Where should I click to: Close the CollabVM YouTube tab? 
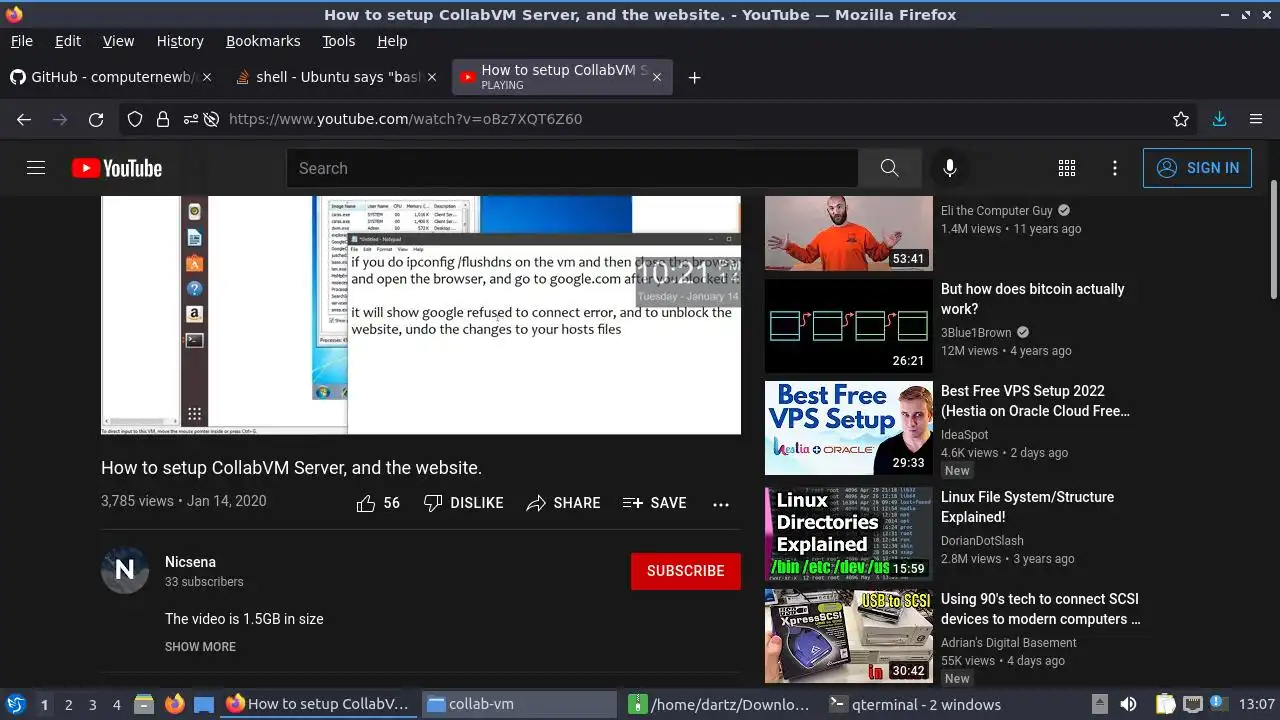656,77
